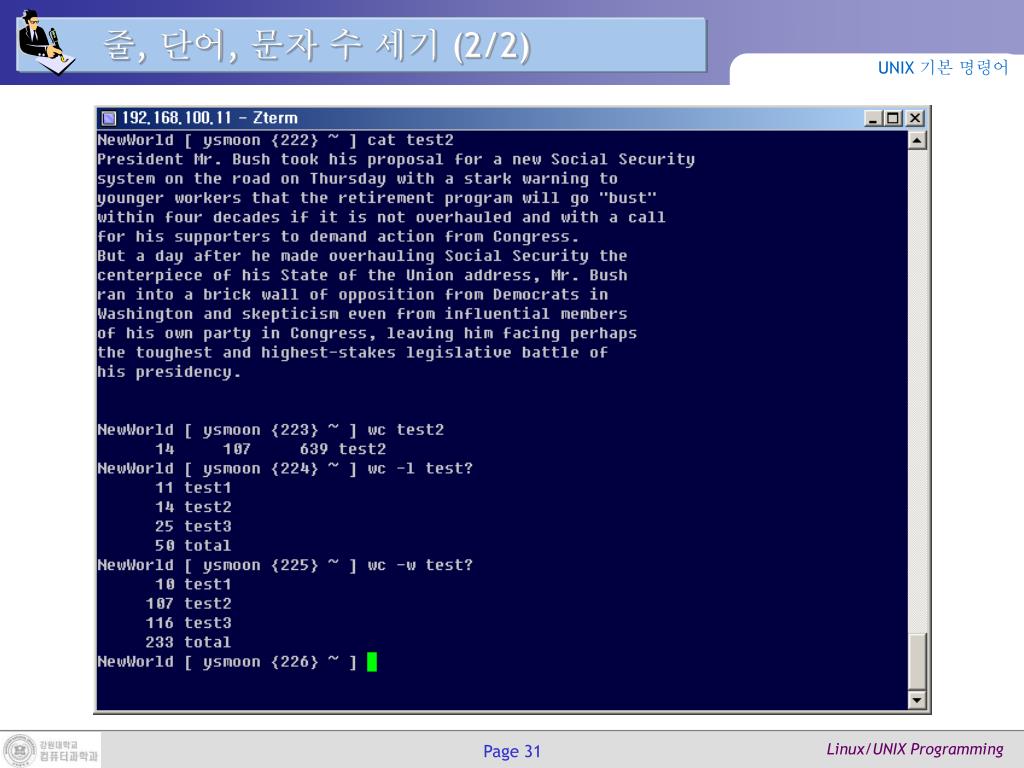Click the 'for his supporters to demand' line
The image size is (1024, 768).
pyautogui.click(x=338, y=236)
